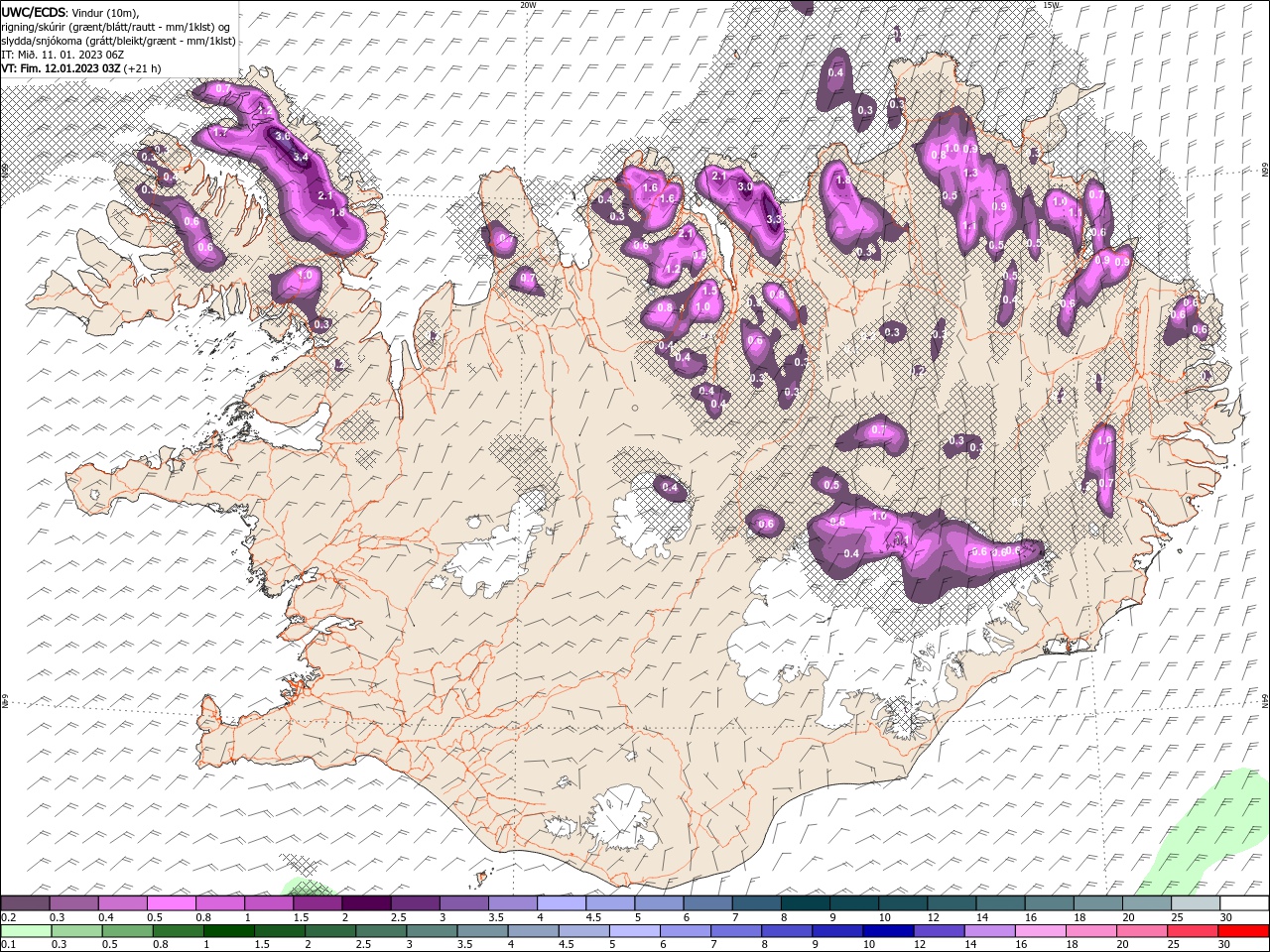Screen dimensions: 1270x952
Task: Click the '0.4' label in the upper legend row
Action: 105,917
